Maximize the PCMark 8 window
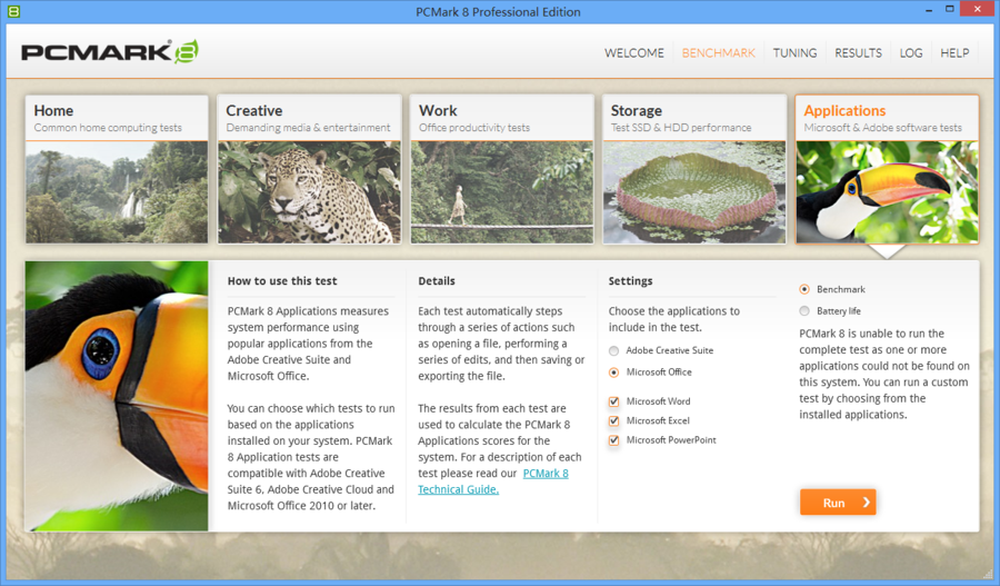The image size is (1000, 586). [950, 10]
